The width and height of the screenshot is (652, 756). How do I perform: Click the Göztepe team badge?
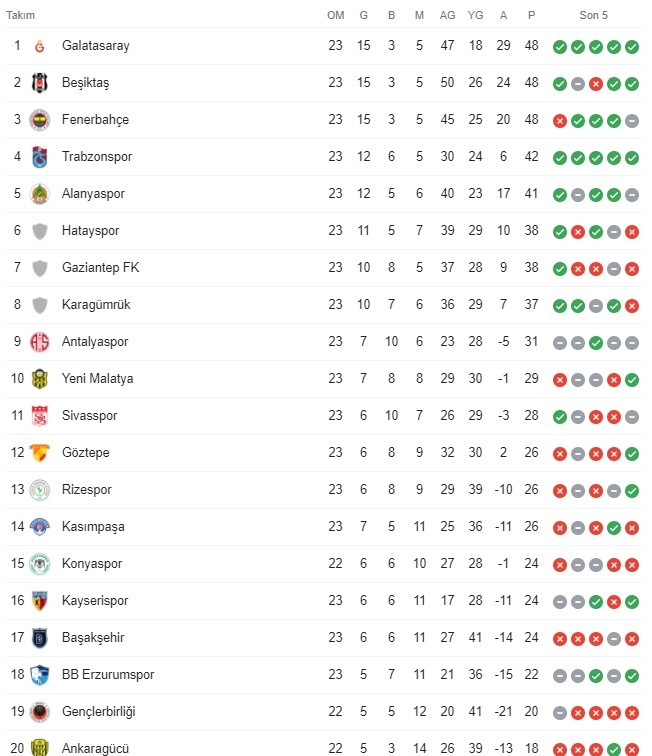[40, 453]
